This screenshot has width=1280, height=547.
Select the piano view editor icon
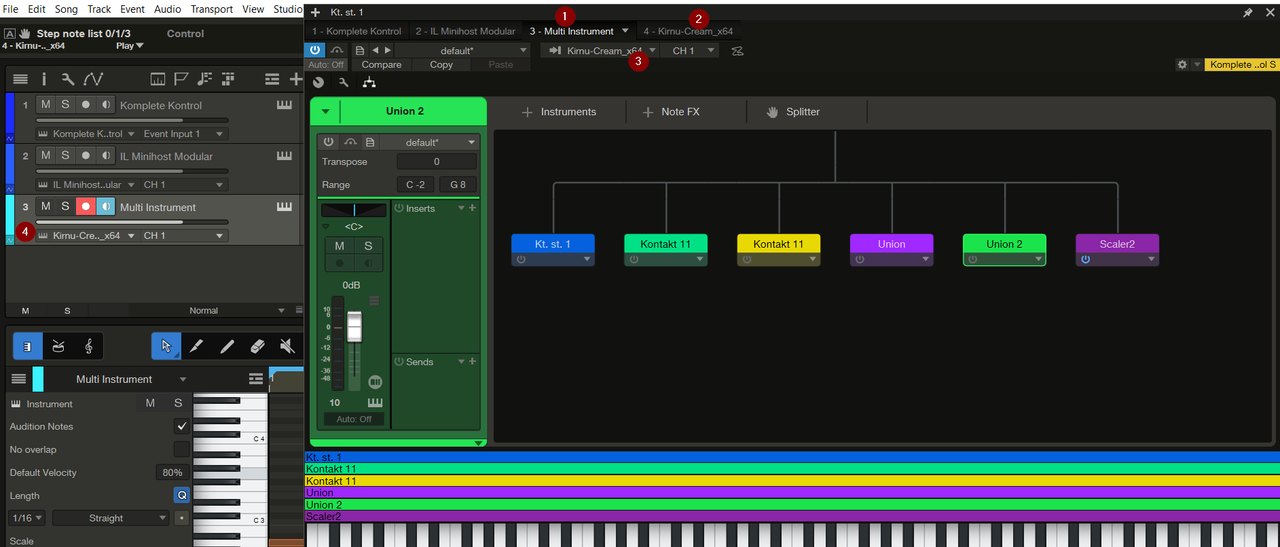28,346
